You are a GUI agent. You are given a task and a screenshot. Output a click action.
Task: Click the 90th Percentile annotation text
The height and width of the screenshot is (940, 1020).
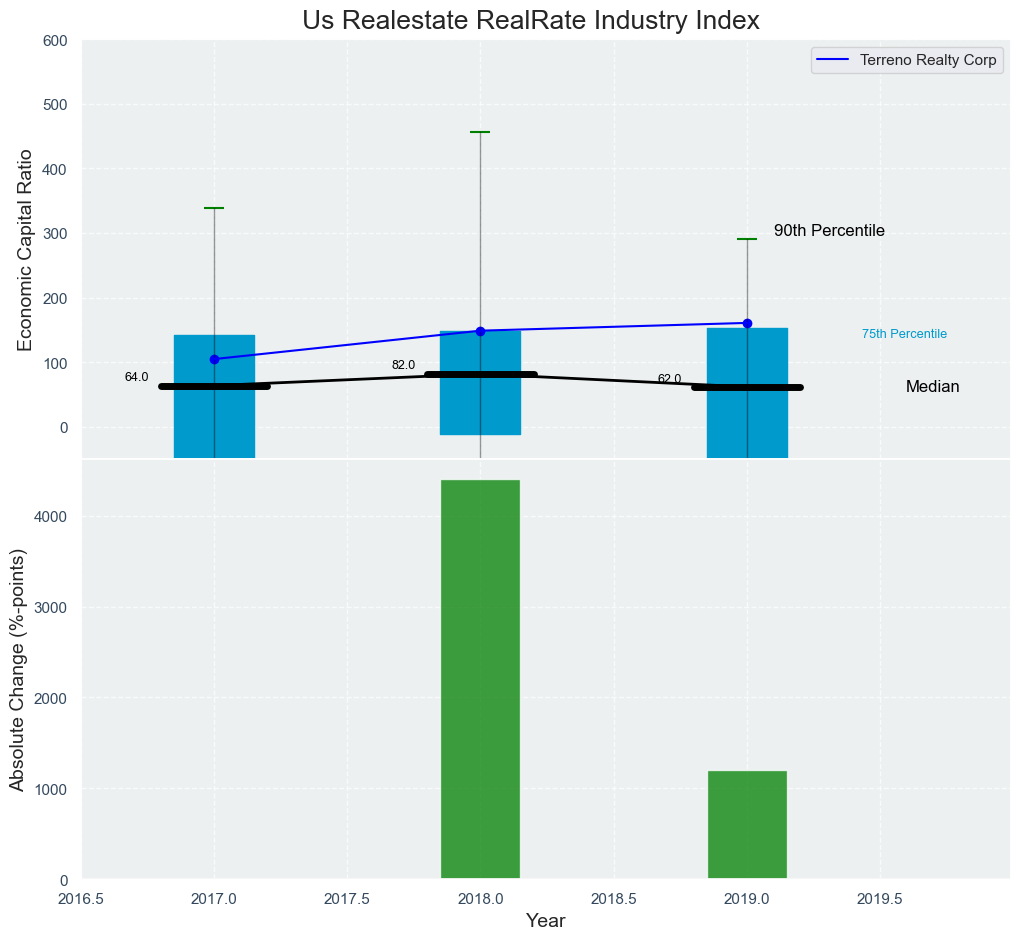pyautogui.click(x=829, y=231)
